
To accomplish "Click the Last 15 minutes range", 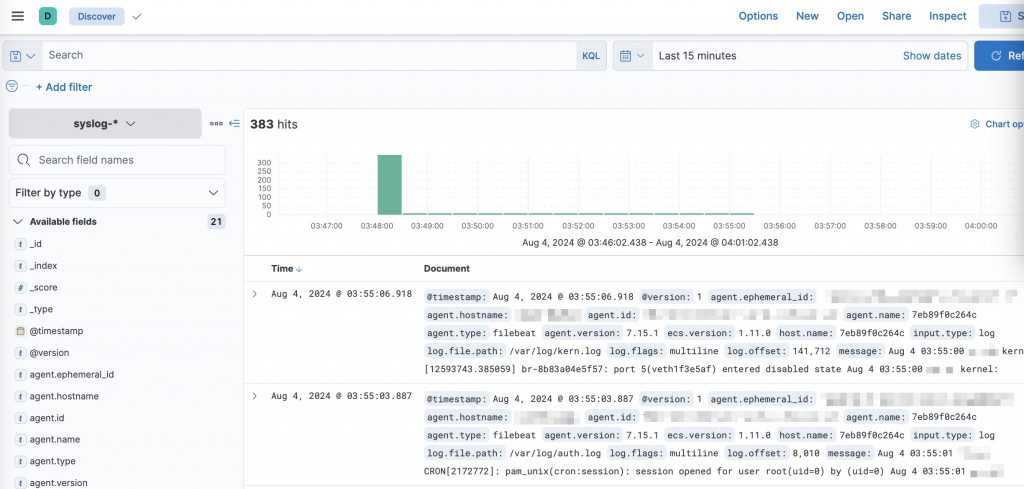I will pyautogui.click(x=697, y=56).
